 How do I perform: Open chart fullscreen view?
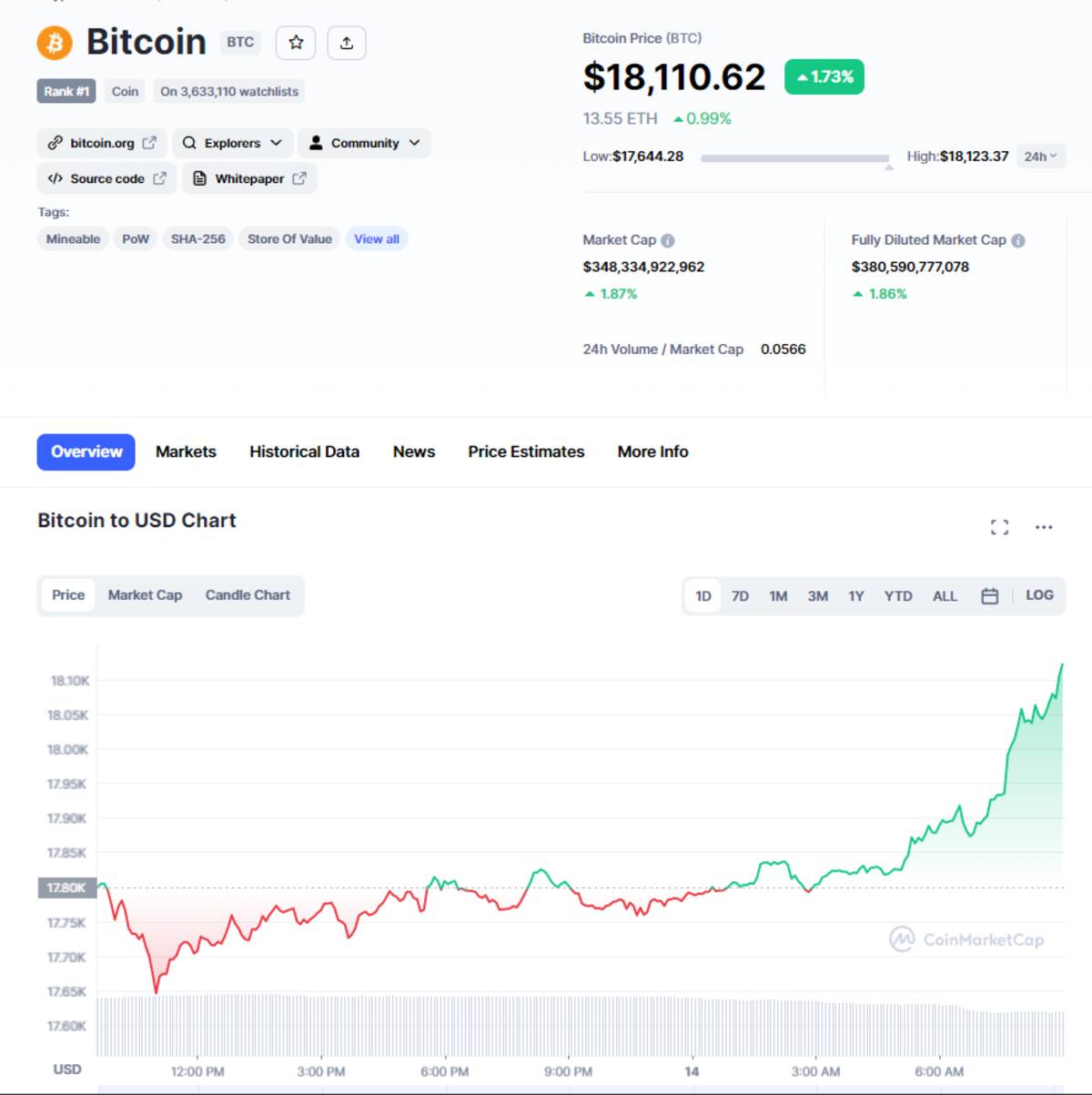coord(999,527)
